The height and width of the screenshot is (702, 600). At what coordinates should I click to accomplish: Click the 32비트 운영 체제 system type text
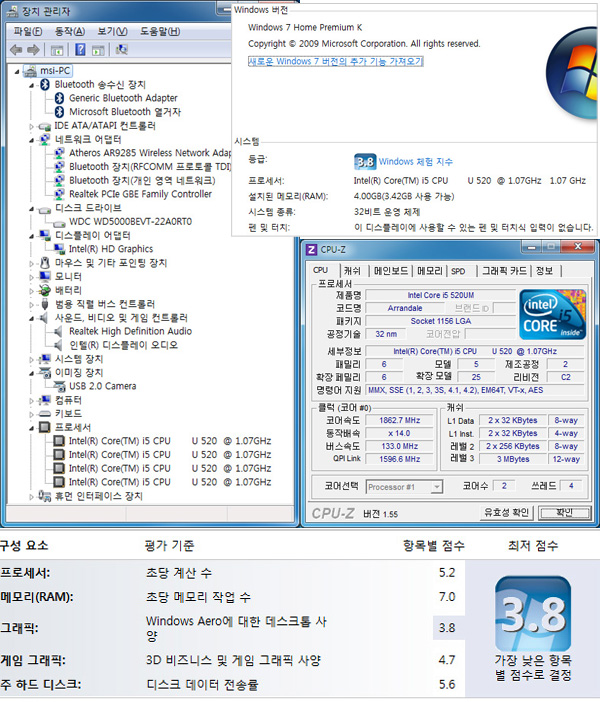[x=387, y=212]
